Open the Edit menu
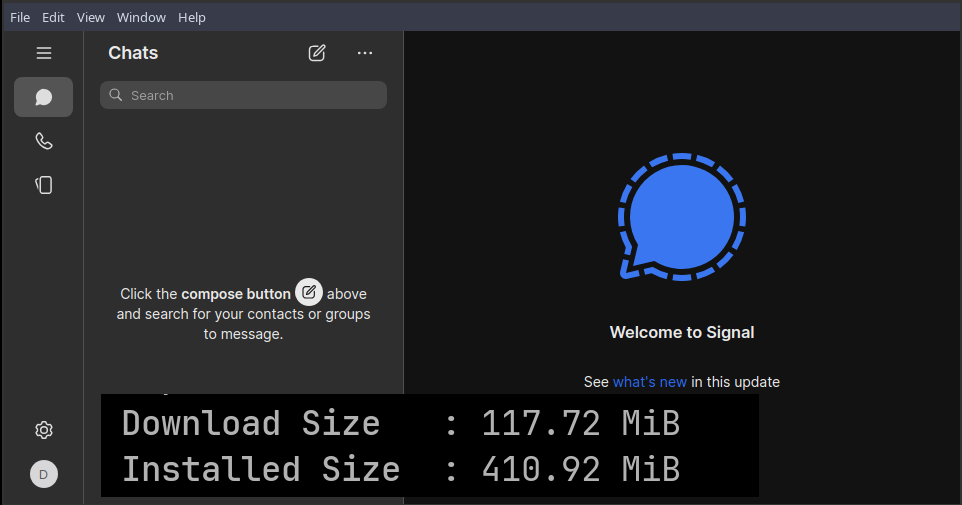This screenshot has height=505, width=962. click(x=53, y=17)
